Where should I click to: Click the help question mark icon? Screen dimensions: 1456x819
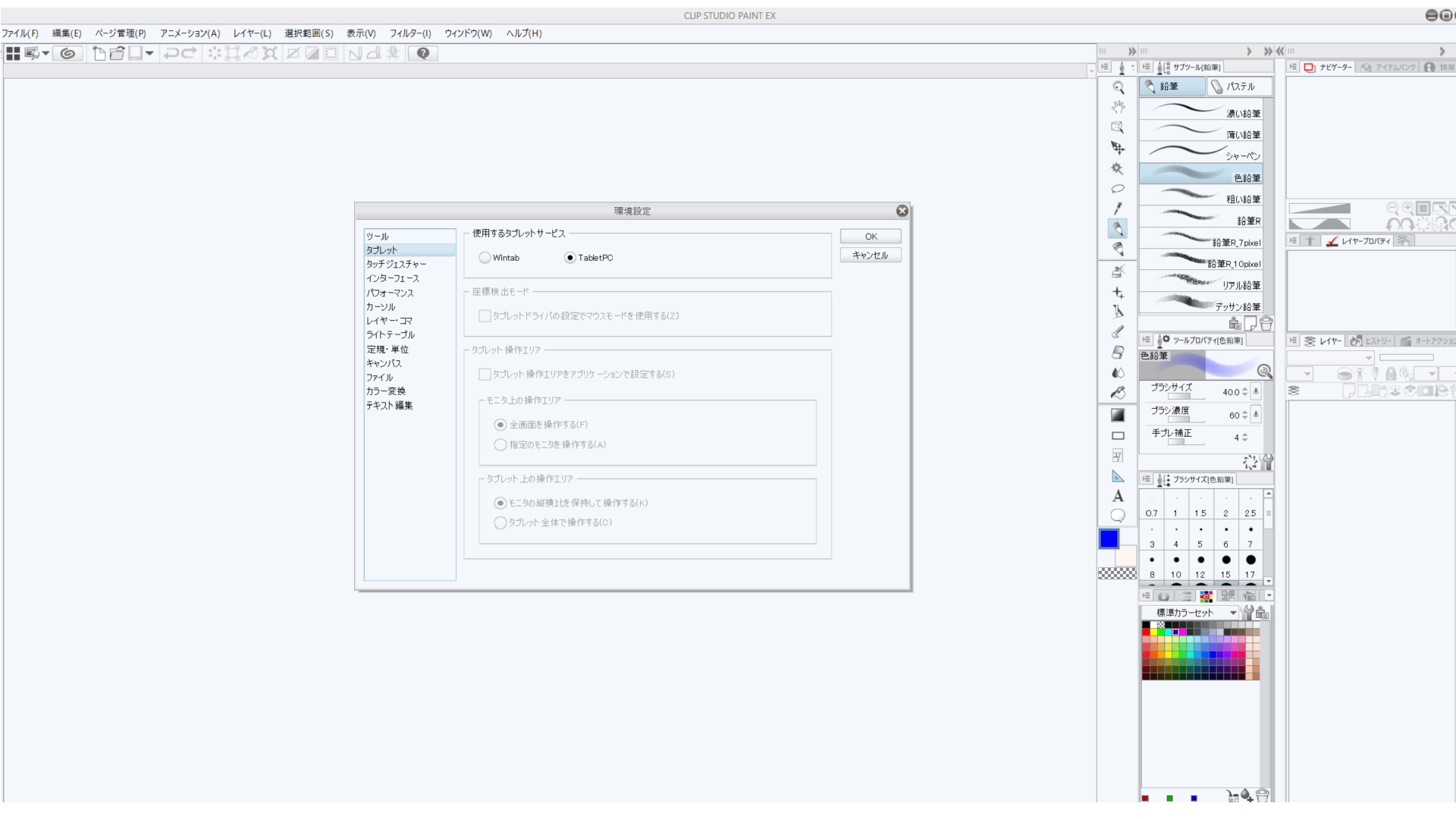423,53
